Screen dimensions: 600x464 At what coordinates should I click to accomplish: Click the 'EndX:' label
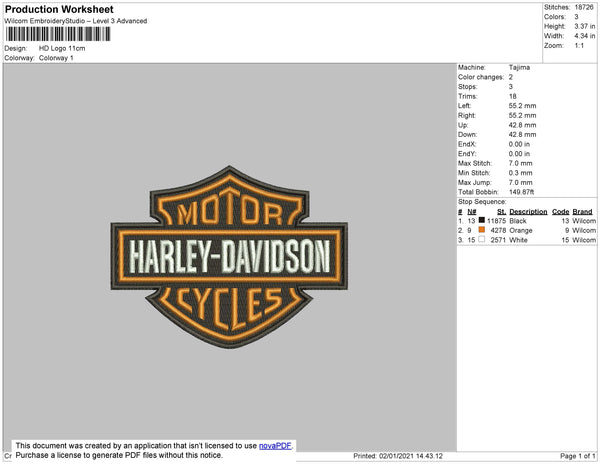pos(467,144)
